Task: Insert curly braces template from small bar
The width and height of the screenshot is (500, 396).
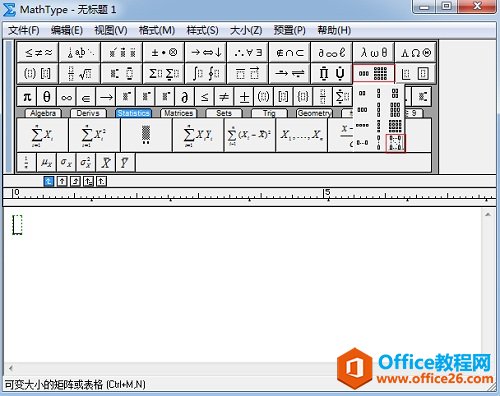Action: (303, 97)
